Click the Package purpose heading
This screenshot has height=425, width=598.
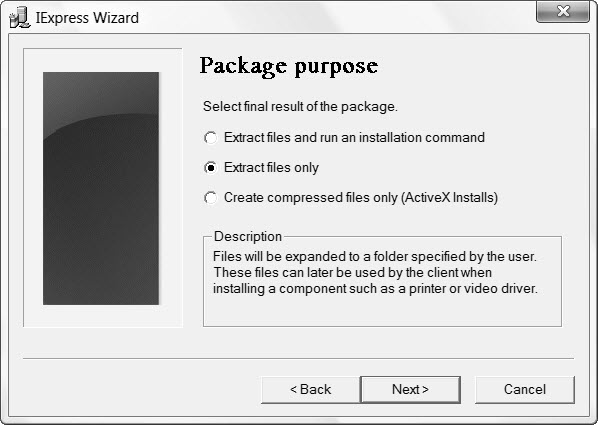[289, 66]
